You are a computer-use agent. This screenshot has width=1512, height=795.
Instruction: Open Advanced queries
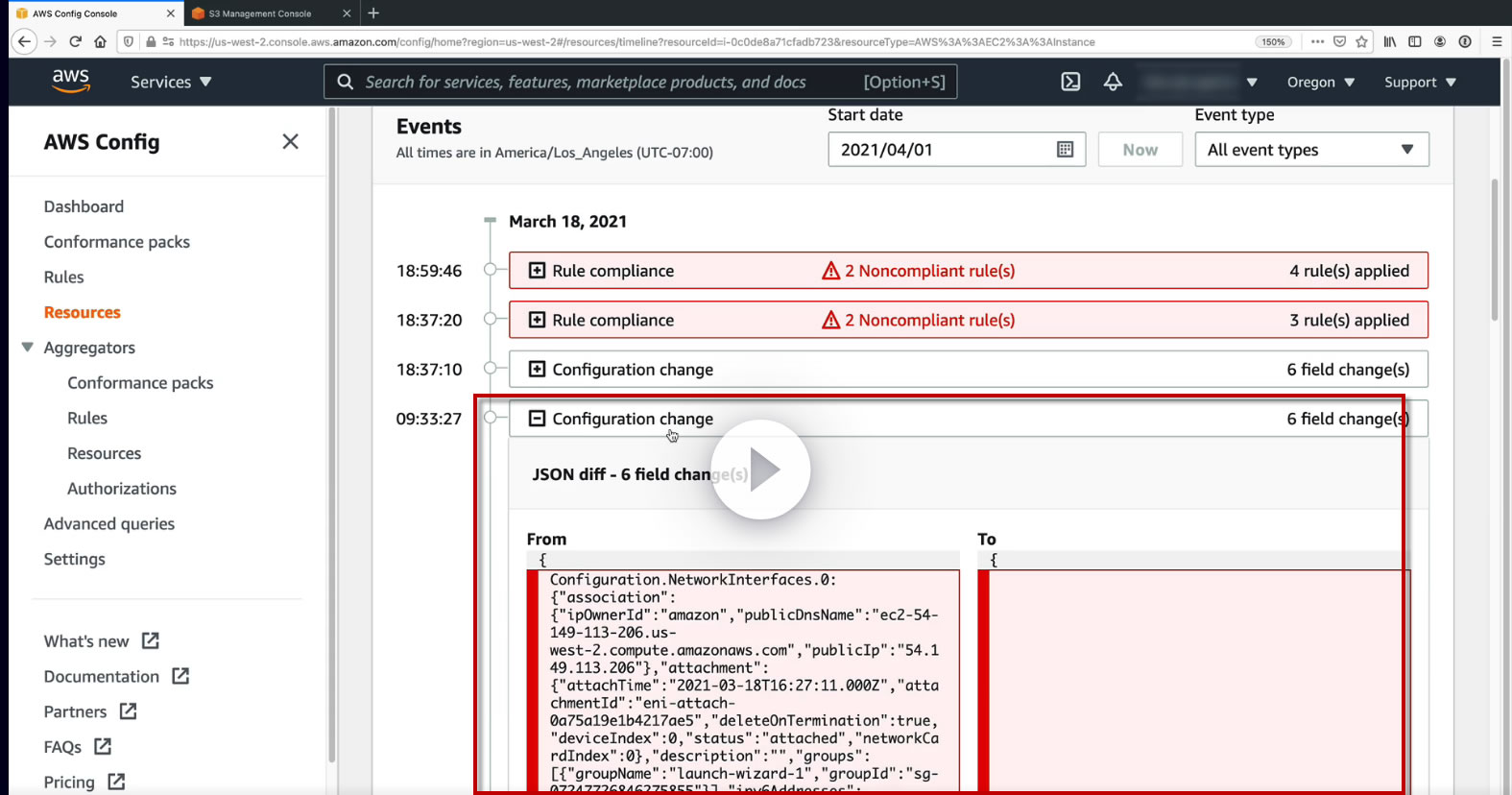point(109,523)
